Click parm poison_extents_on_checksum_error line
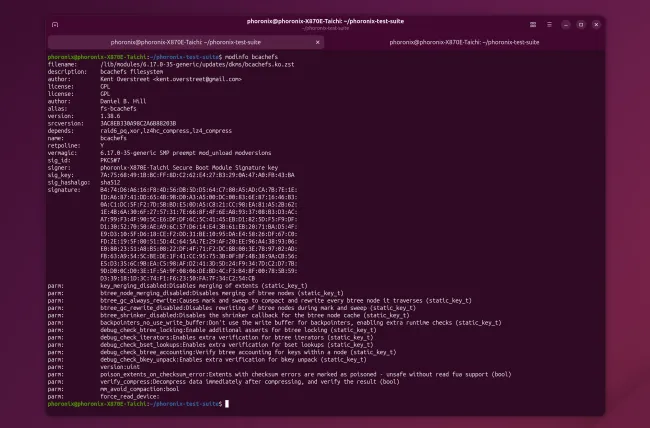The height and width of the screenshot is (428, 650). coord(306,374)
